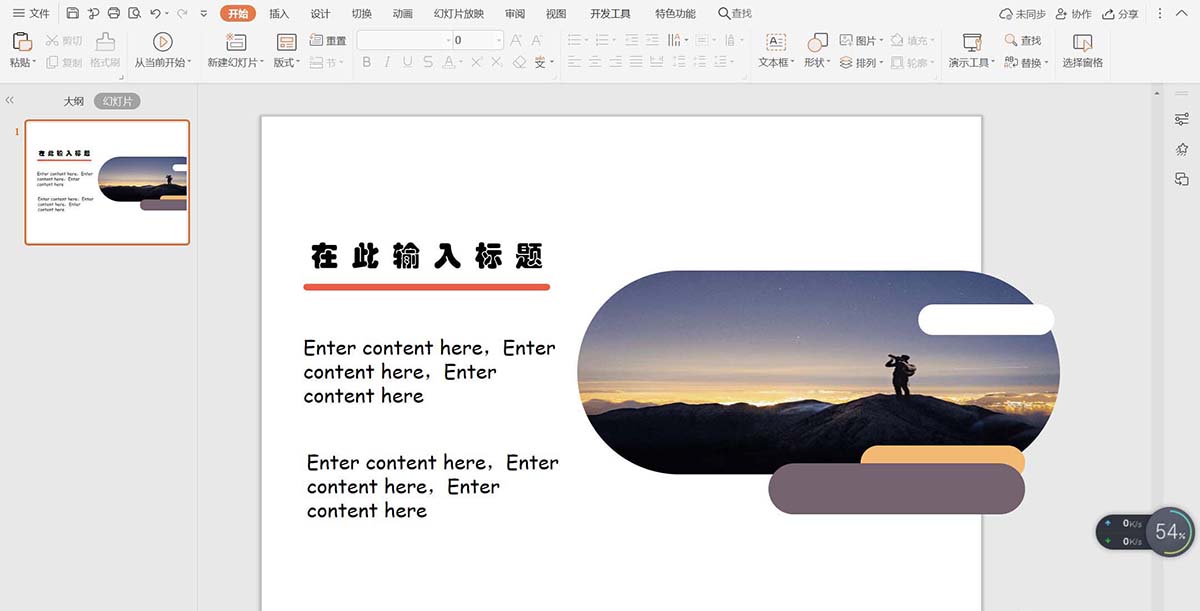Screen dimensions: 1200x611
Task: Click the bottom icon in right sidebar
Action: tap(1181, 179)
